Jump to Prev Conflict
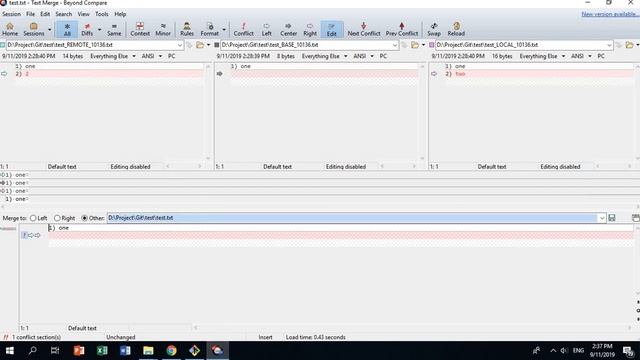 402,29
